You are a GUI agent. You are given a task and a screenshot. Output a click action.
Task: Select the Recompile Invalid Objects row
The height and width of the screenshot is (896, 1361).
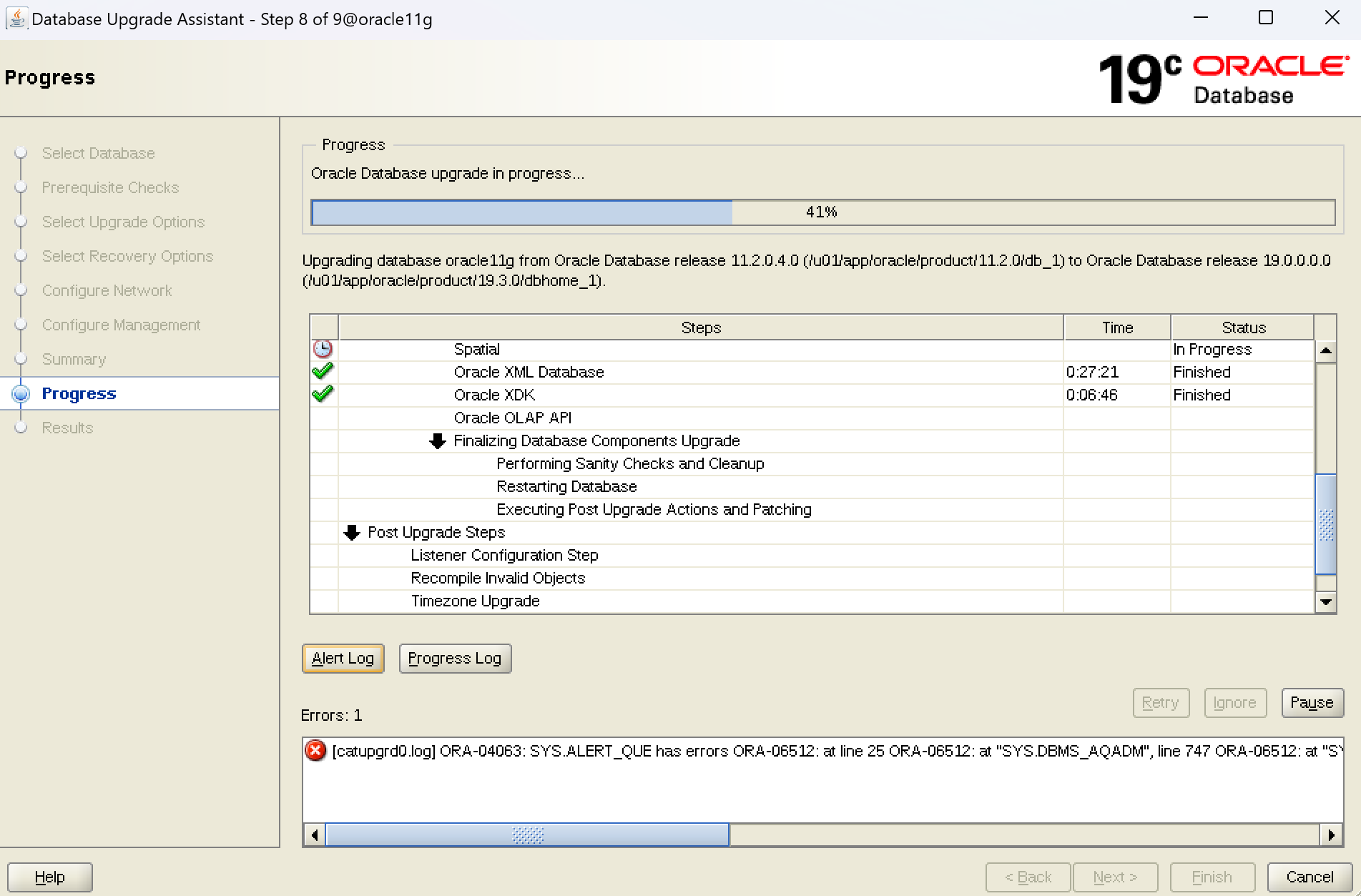click(812, 579)
